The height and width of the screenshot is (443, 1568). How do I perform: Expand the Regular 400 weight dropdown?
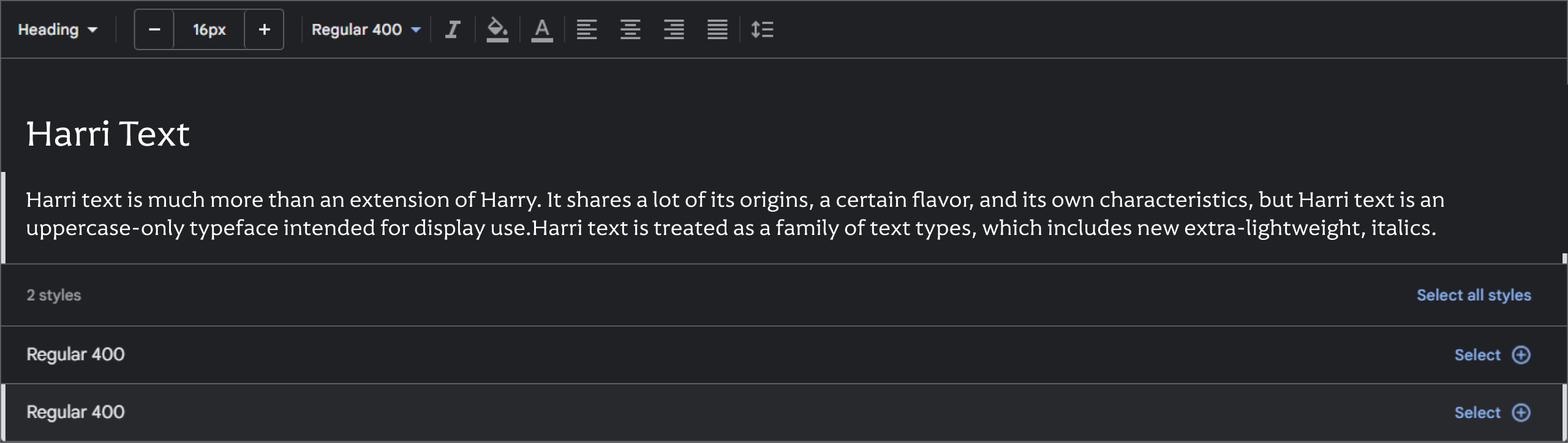[366, 29]
